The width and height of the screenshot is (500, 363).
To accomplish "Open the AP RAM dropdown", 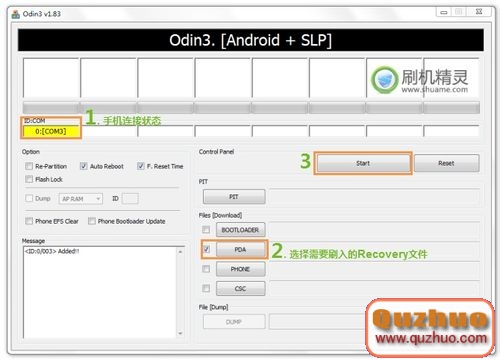I will 81,199.
